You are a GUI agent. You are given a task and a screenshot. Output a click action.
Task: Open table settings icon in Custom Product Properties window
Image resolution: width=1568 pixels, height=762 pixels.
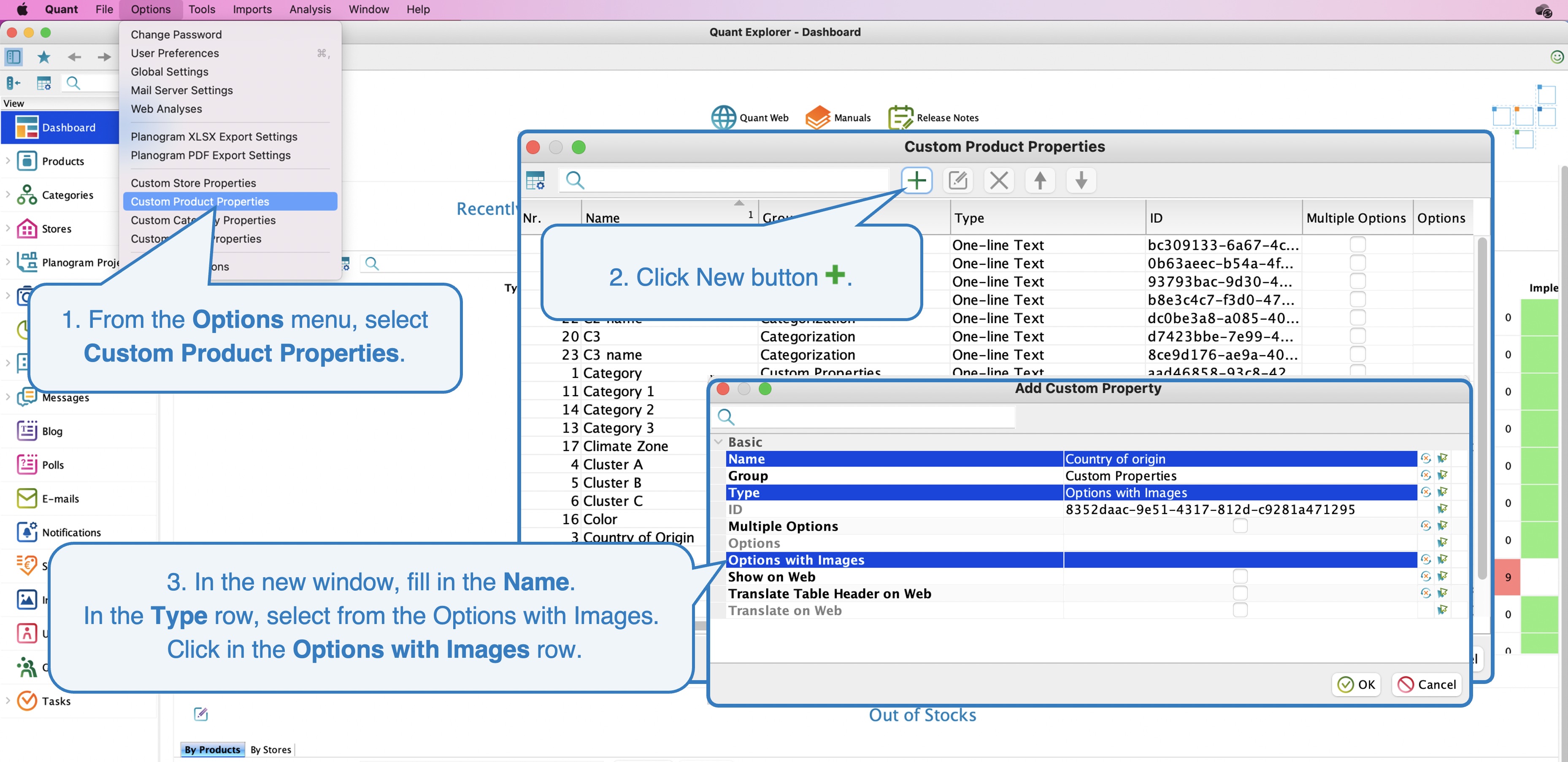[535, 180]
